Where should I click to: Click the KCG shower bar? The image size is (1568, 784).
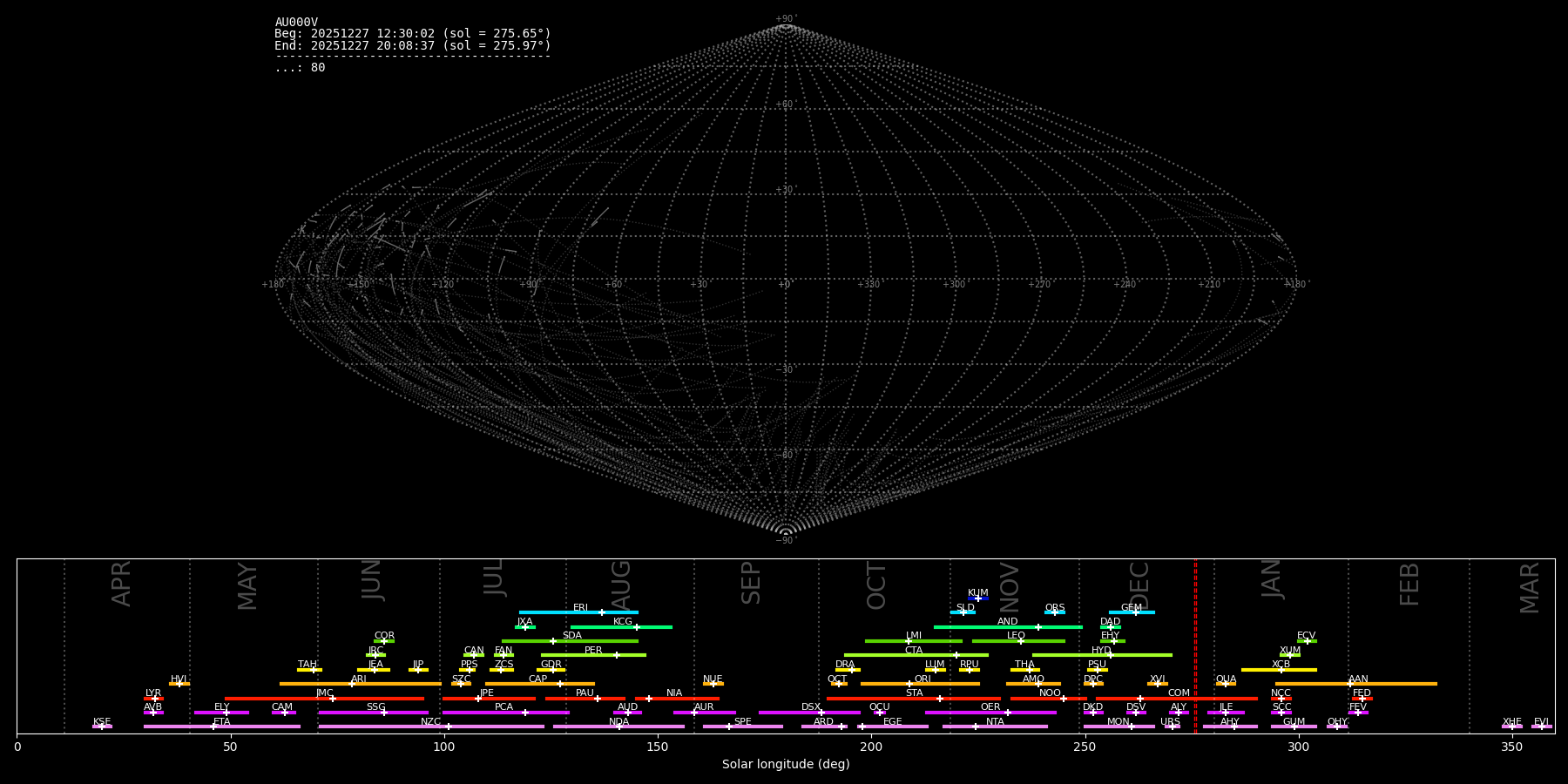click(621, 627)
